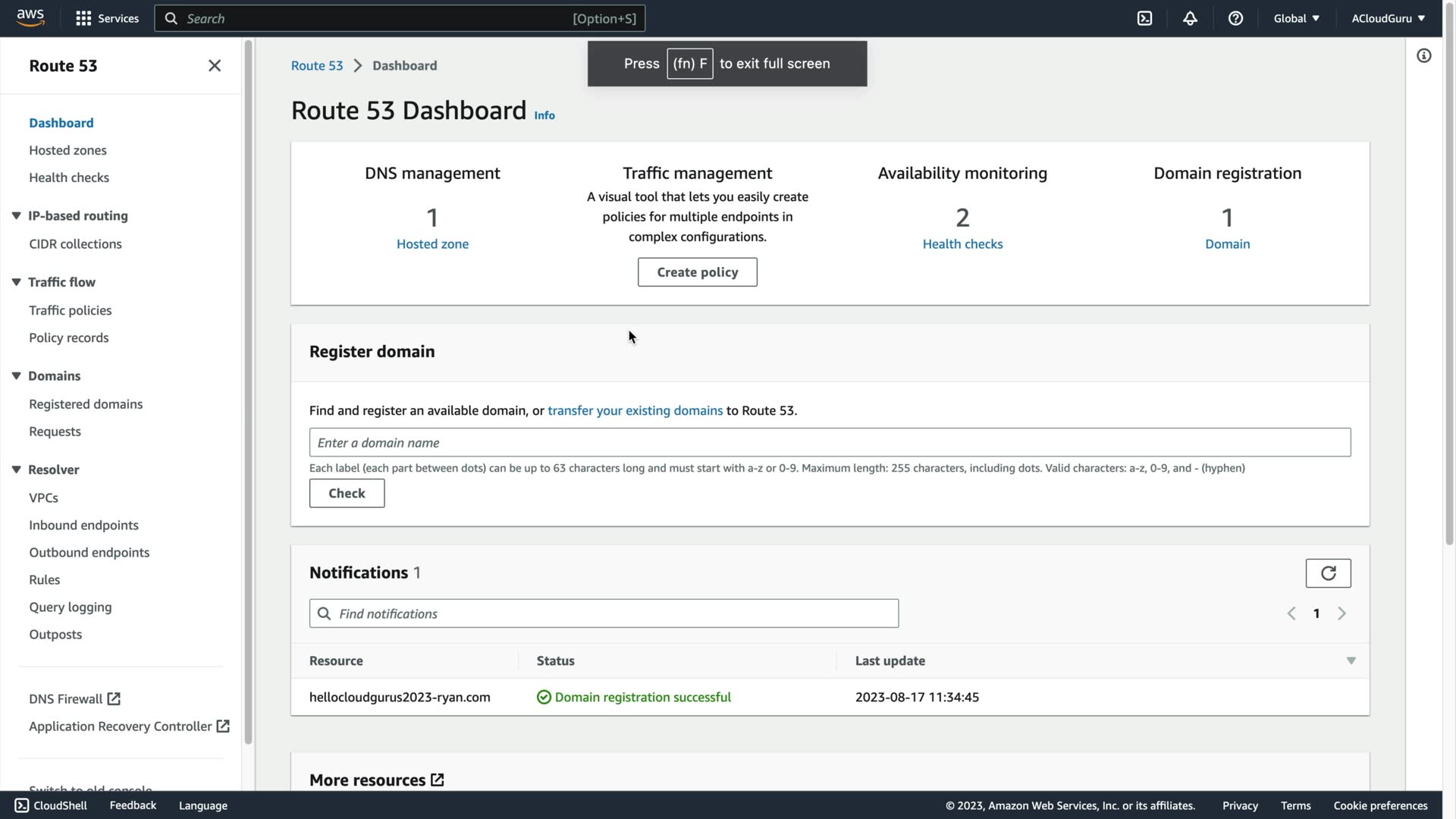Sort notifications by Last update column arrow

[x=1351, y=661]
